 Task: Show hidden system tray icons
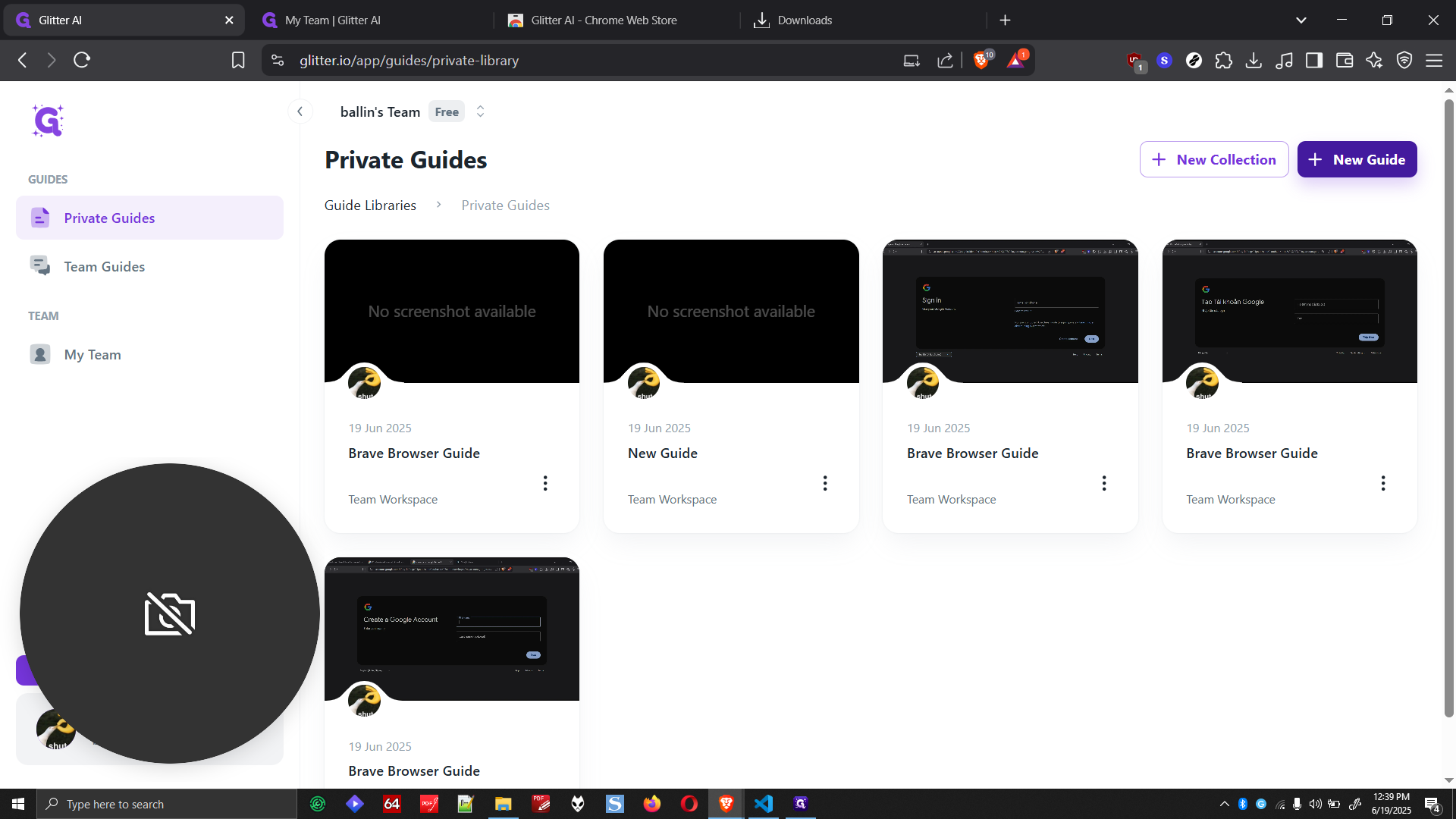[x=1224, y=804]
